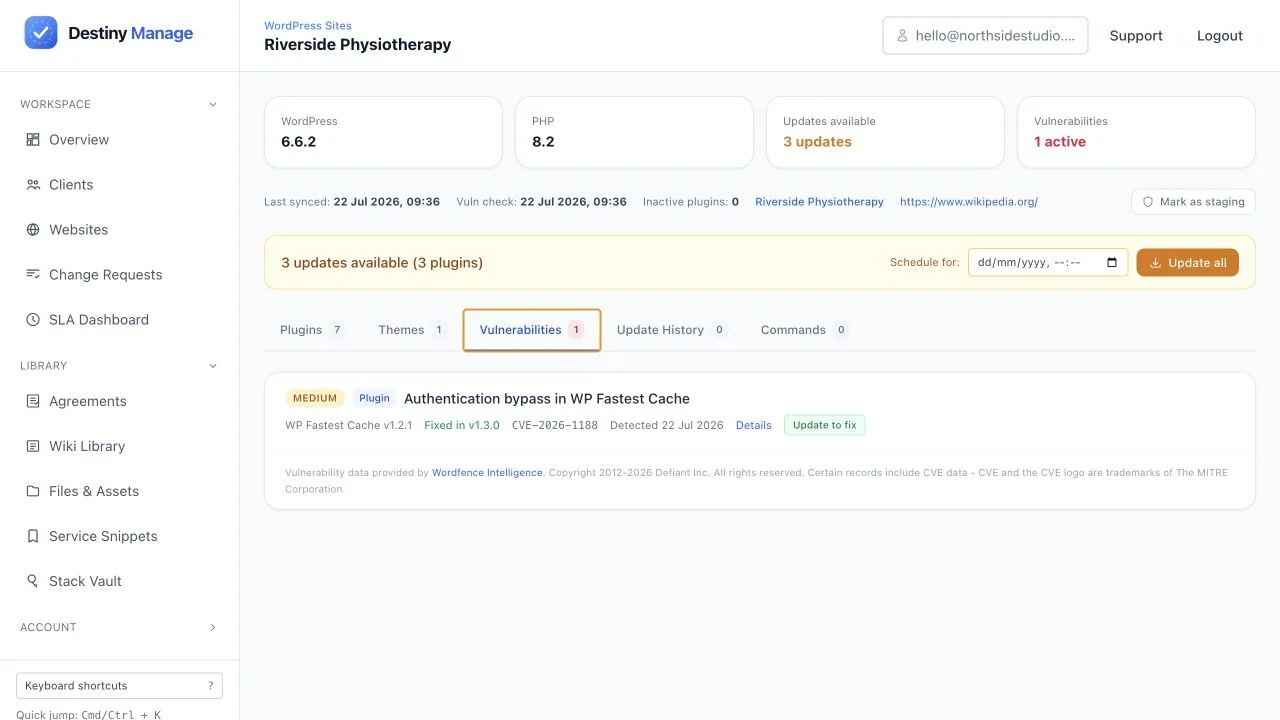Click the Keyboard shortcuts button

(x=119, y=686)
